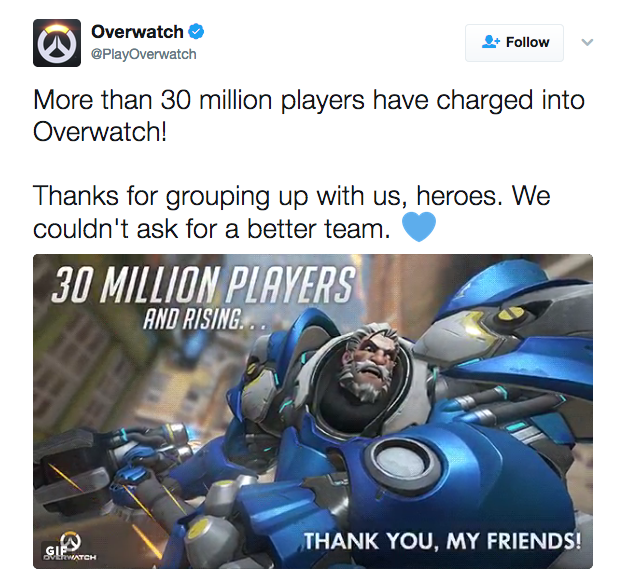620x579 pixels.
Task: Click the yellow bolt on the shoulder armor
Action: [511, 314]
